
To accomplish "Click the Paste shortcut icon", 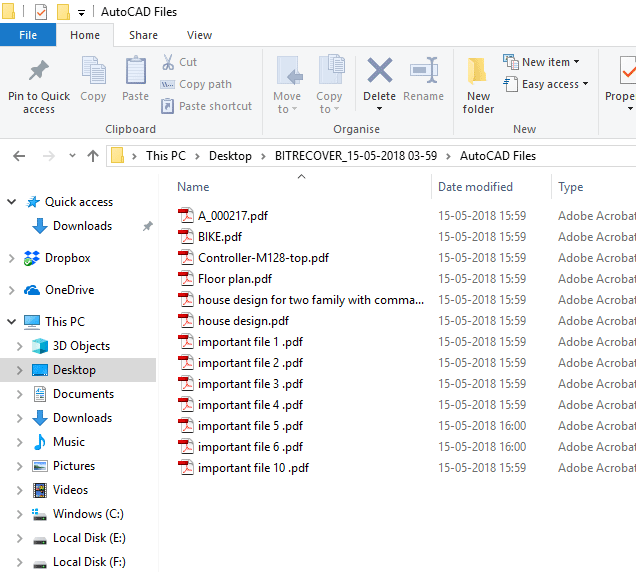I will click(167, 106).
